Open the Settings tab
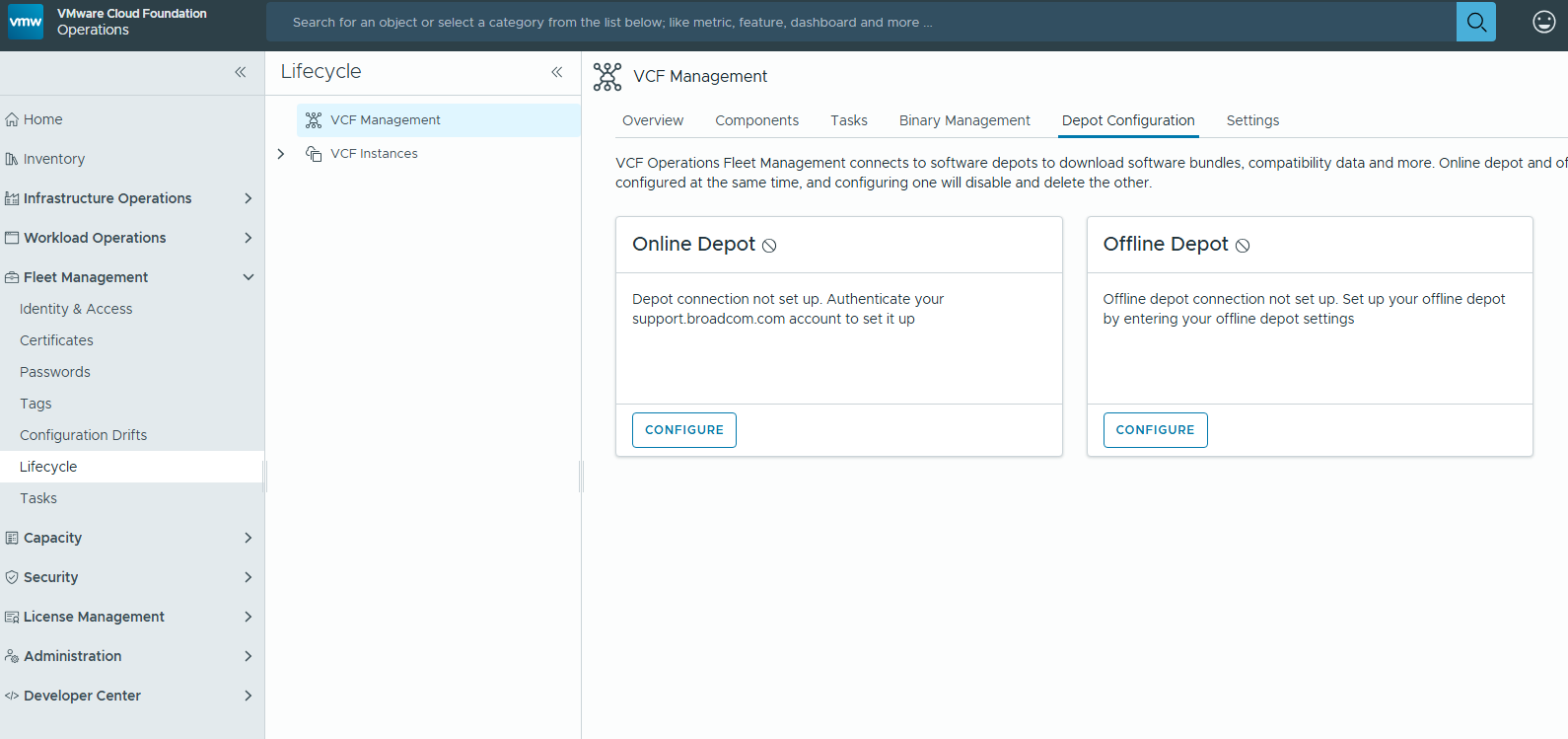1568x739 pixels. click(1251, 120)
